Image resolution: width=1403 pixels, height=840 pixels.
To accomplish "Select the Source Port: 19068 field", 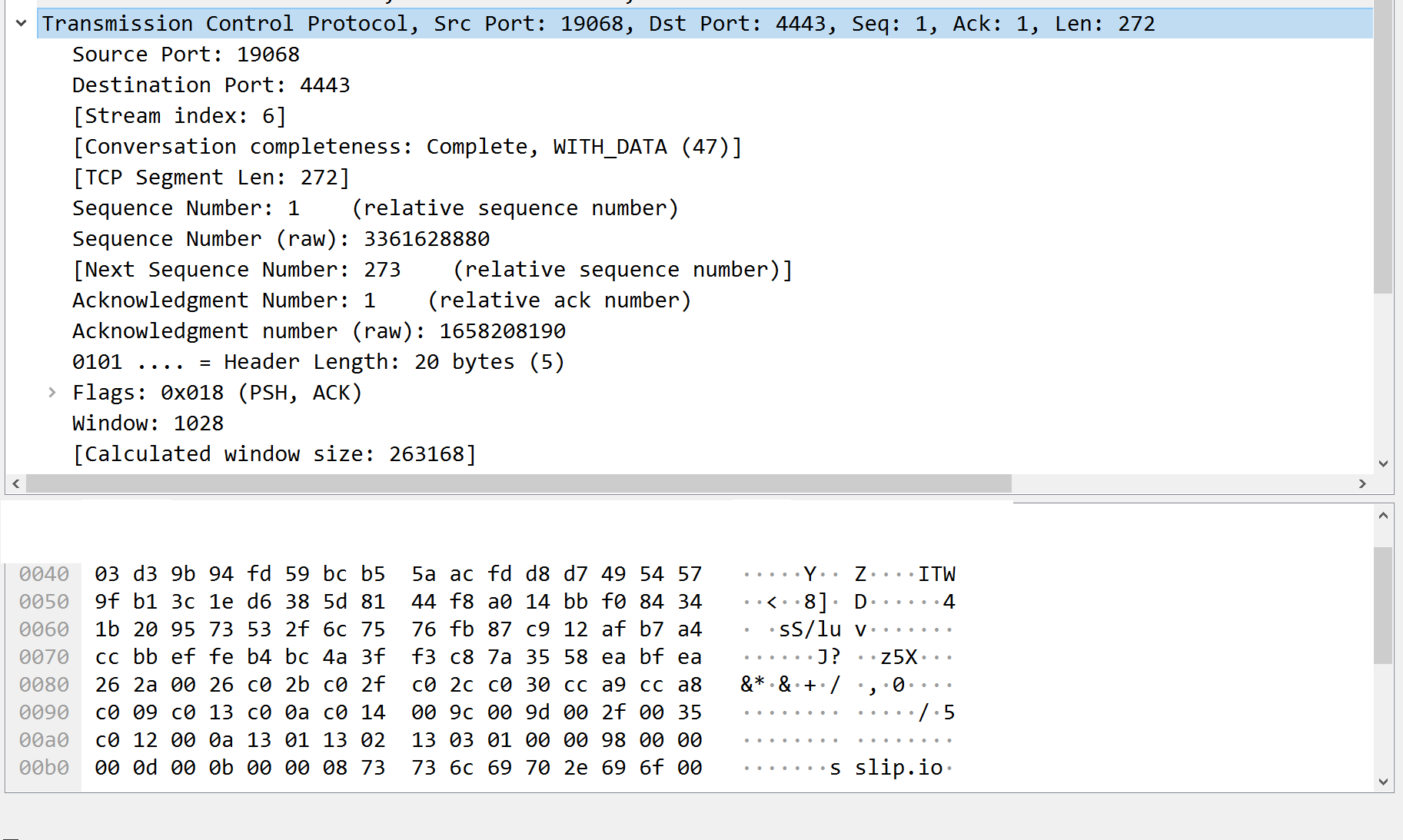I will click(x=186, y=54).
